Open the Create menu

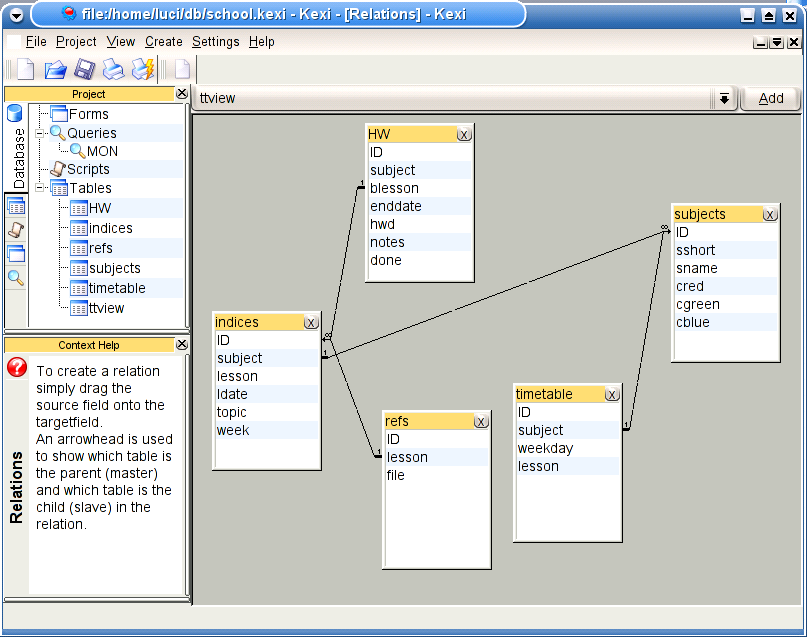pyautogui.click(x=163, y=42)
